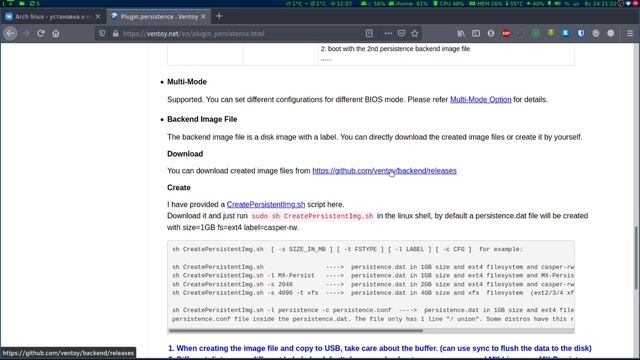Bookmark this page with the star
The height and width of the screenshot is (360, 640).
pos(415,33)
